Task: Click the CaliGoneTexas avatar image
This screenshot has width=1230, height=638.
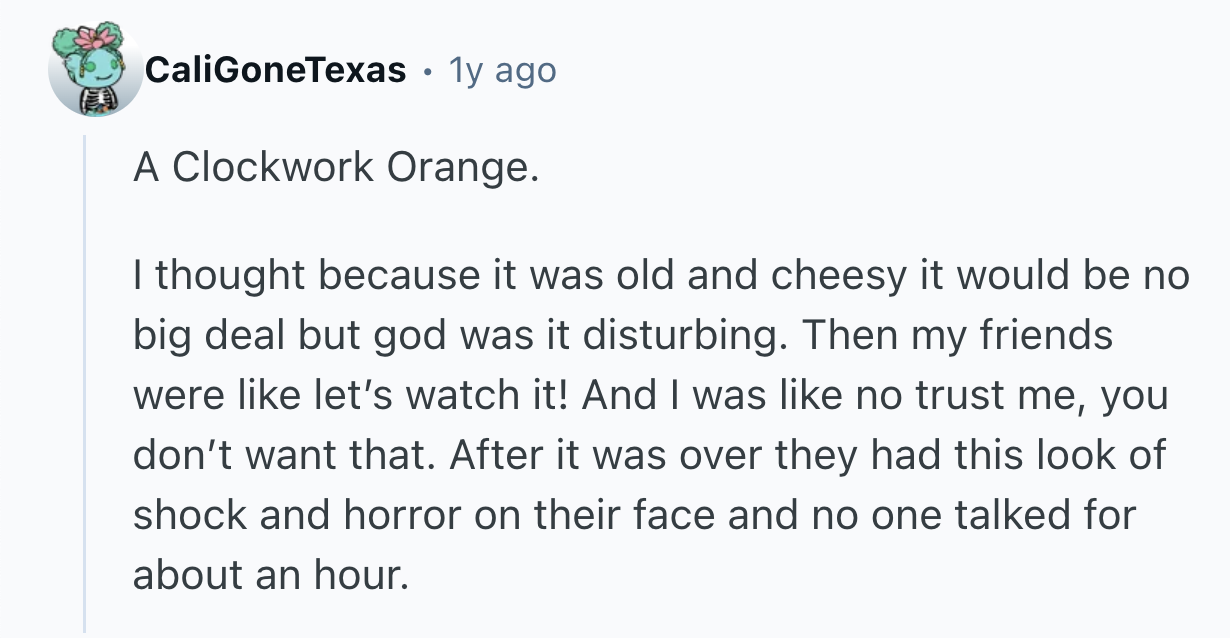Action: point(96,70)
